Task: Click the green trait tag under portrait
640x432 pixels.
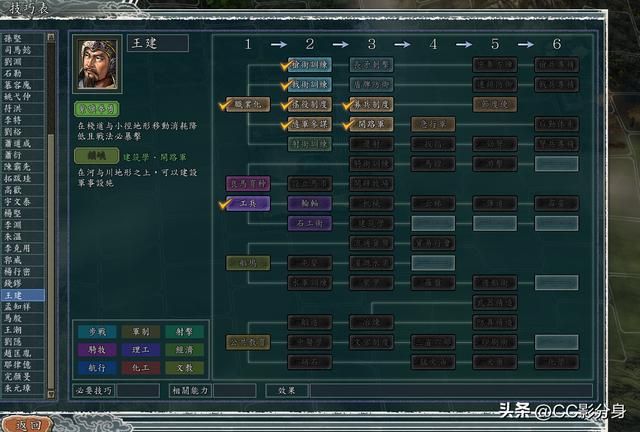Action: point(97,109)
